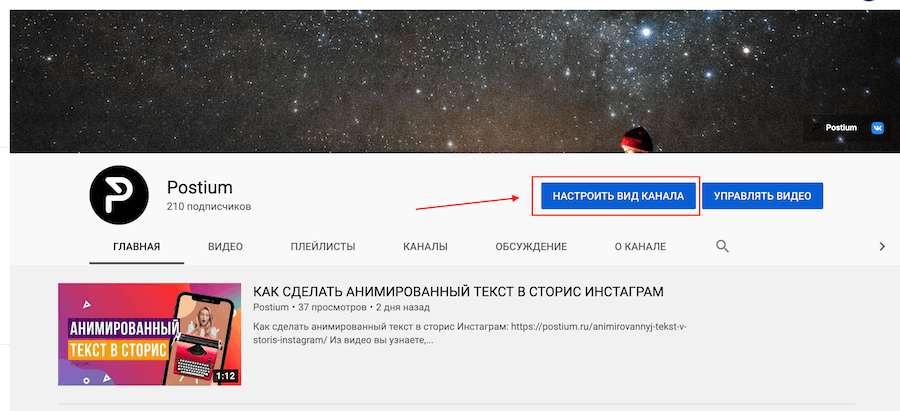Screen dimensions: 900x411
Task: Open the ПЛЕЙЛИСТЫ tab
Action: (323, 247)
